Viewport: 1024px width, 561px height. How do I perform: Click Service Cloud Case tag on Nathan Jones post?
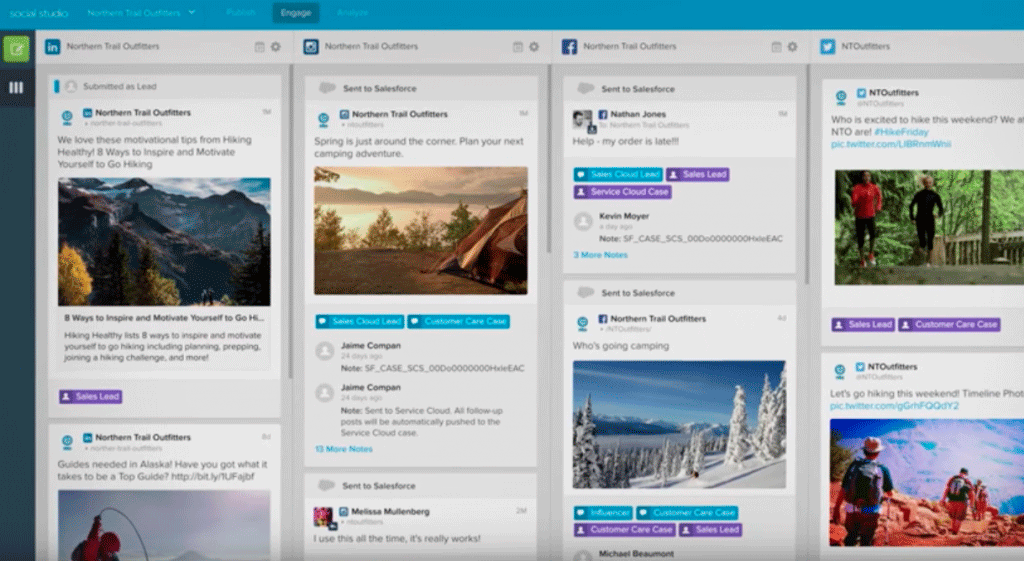tap(623, 192)
